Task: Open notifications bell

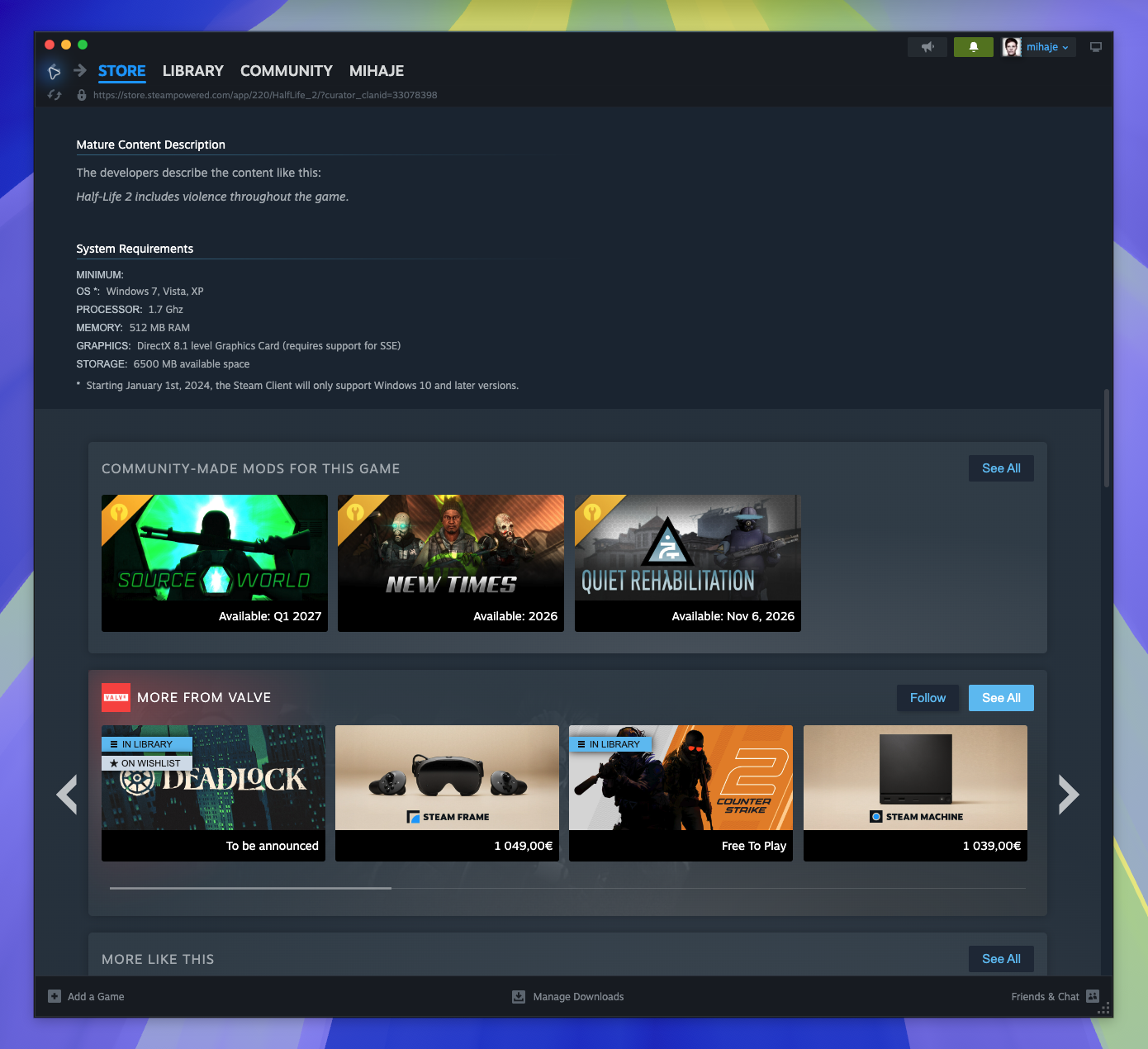Action: coord(974,47)
